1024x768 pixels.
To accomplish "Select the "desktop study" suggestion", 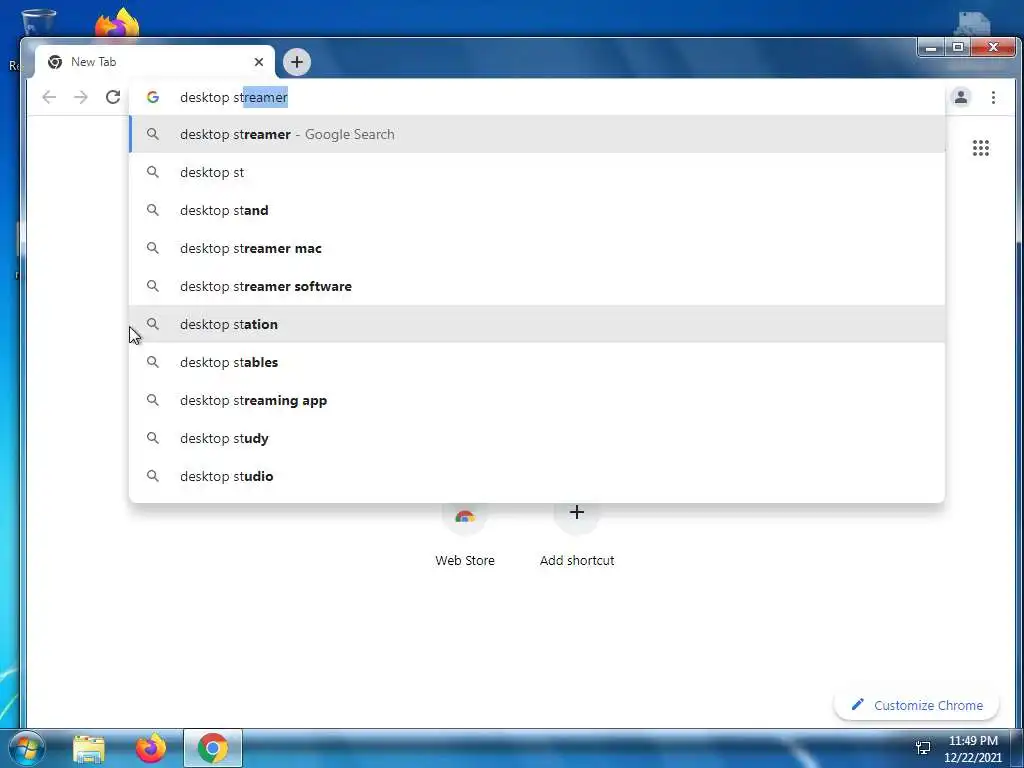I will pyautogui.click(x=537, y=438).
